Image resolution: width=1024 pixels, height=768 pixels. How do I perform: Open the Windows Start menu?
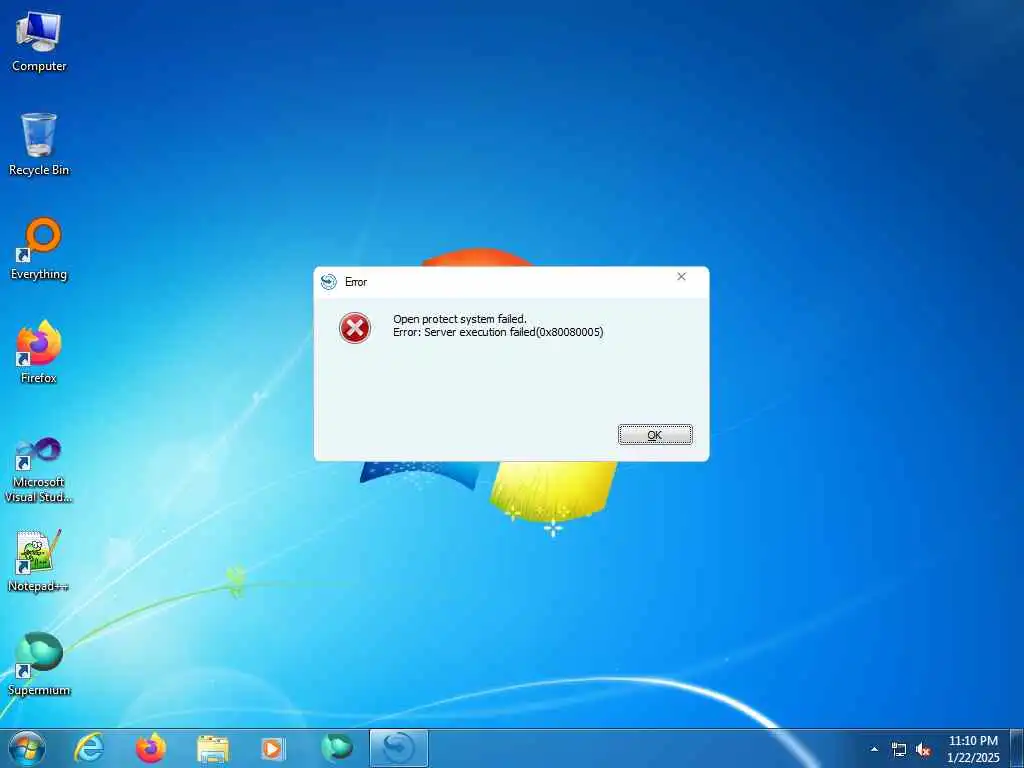tap(27, 748)
